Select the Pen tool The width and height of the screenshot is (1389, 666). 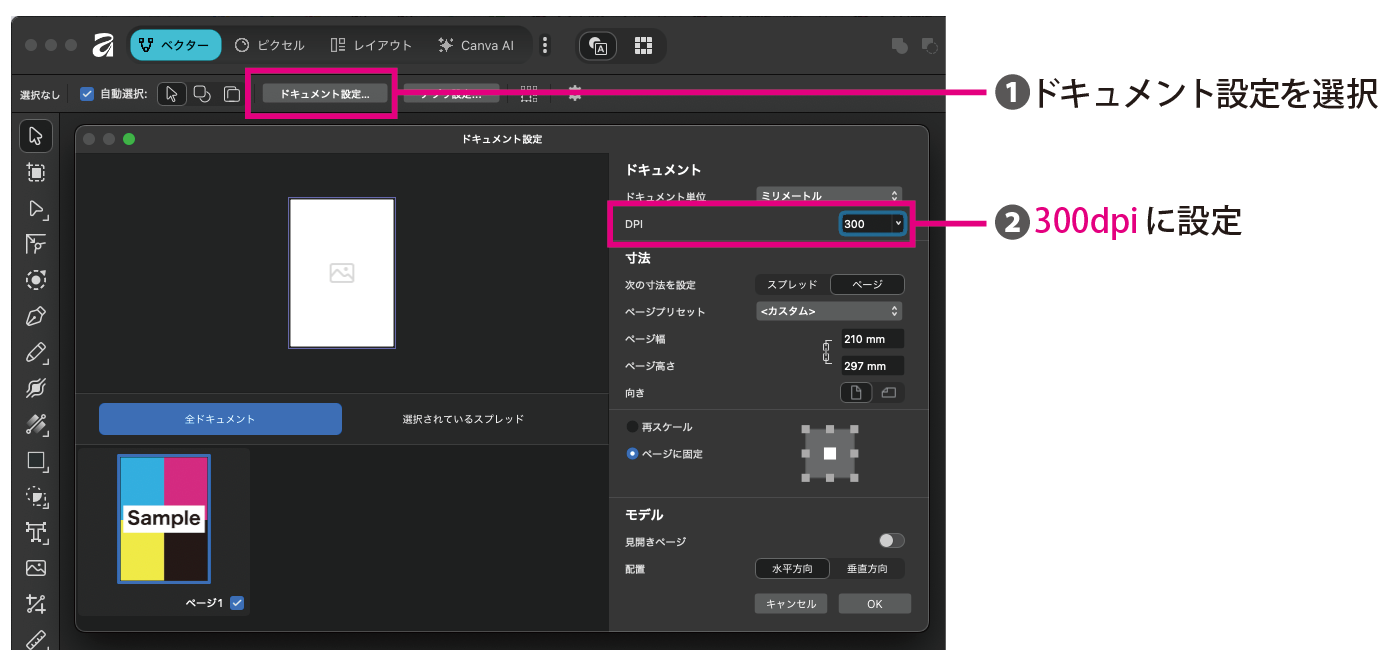(x=36, y=317)
